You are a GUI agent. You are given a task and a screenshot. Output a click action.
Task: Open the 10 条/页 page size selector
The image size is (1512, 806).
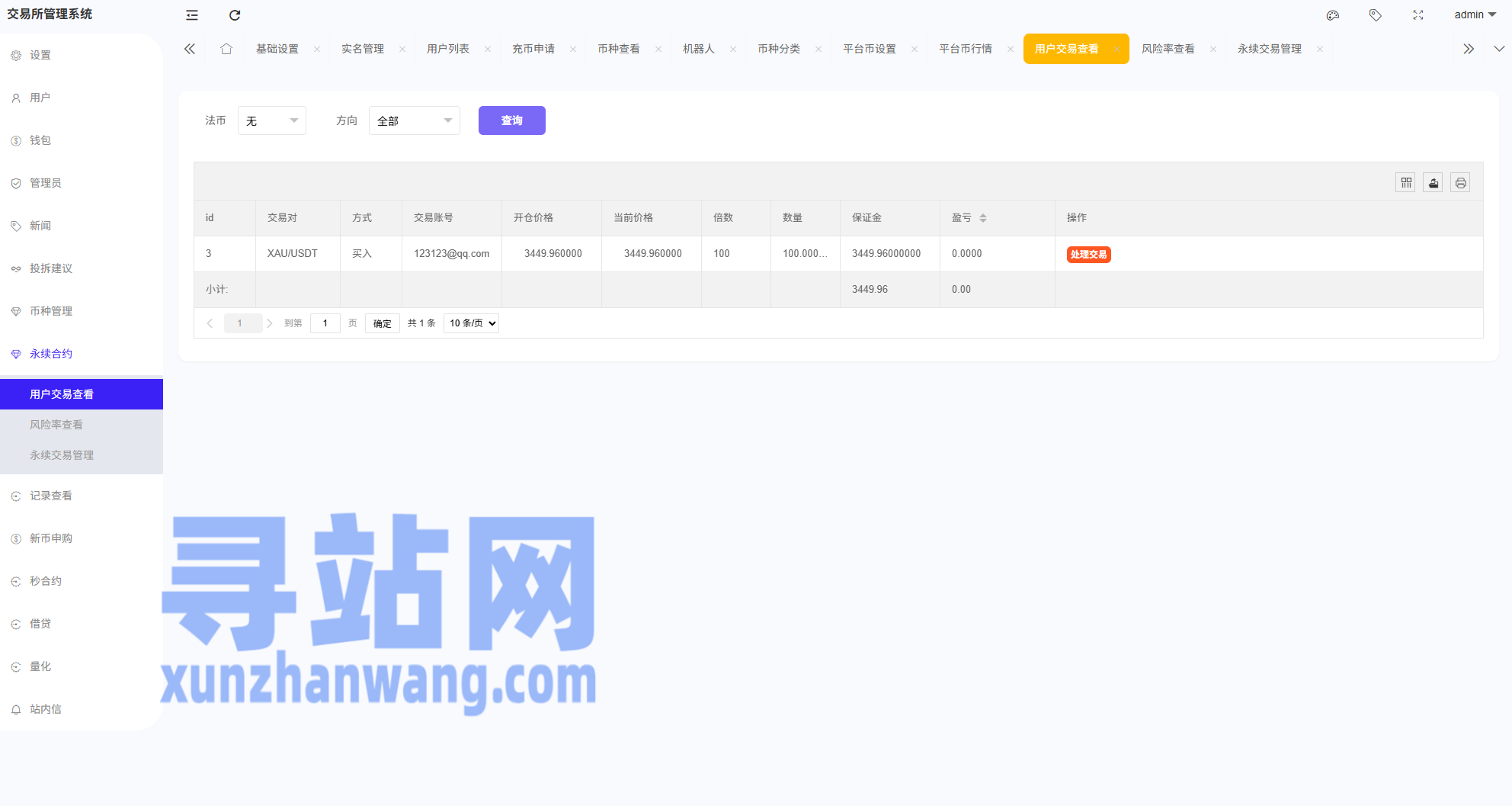pyautogui.click(x=472, y=323)
